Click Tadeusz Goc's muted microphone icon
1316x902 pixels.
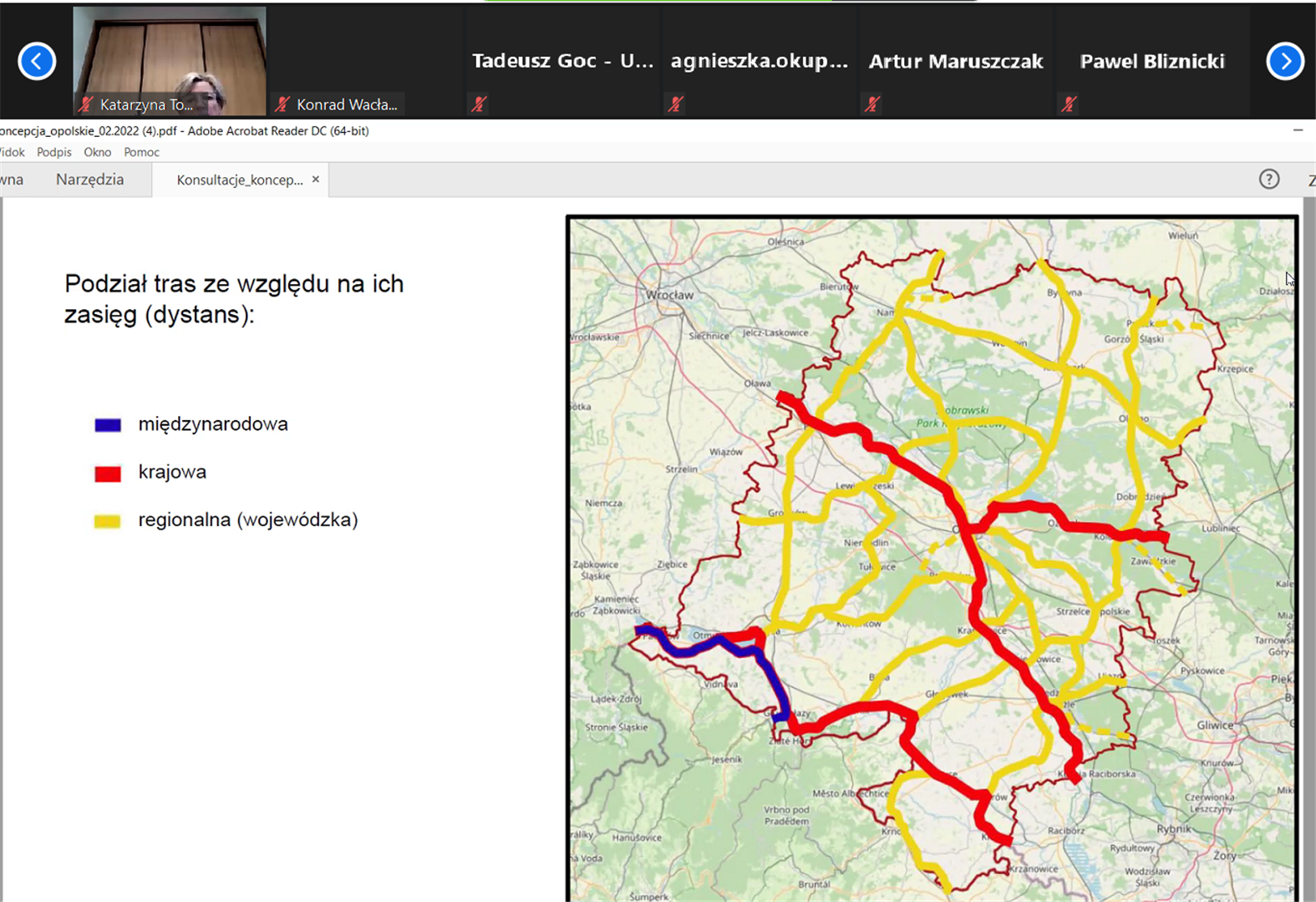pyautogui.click(x=479, y=104)
